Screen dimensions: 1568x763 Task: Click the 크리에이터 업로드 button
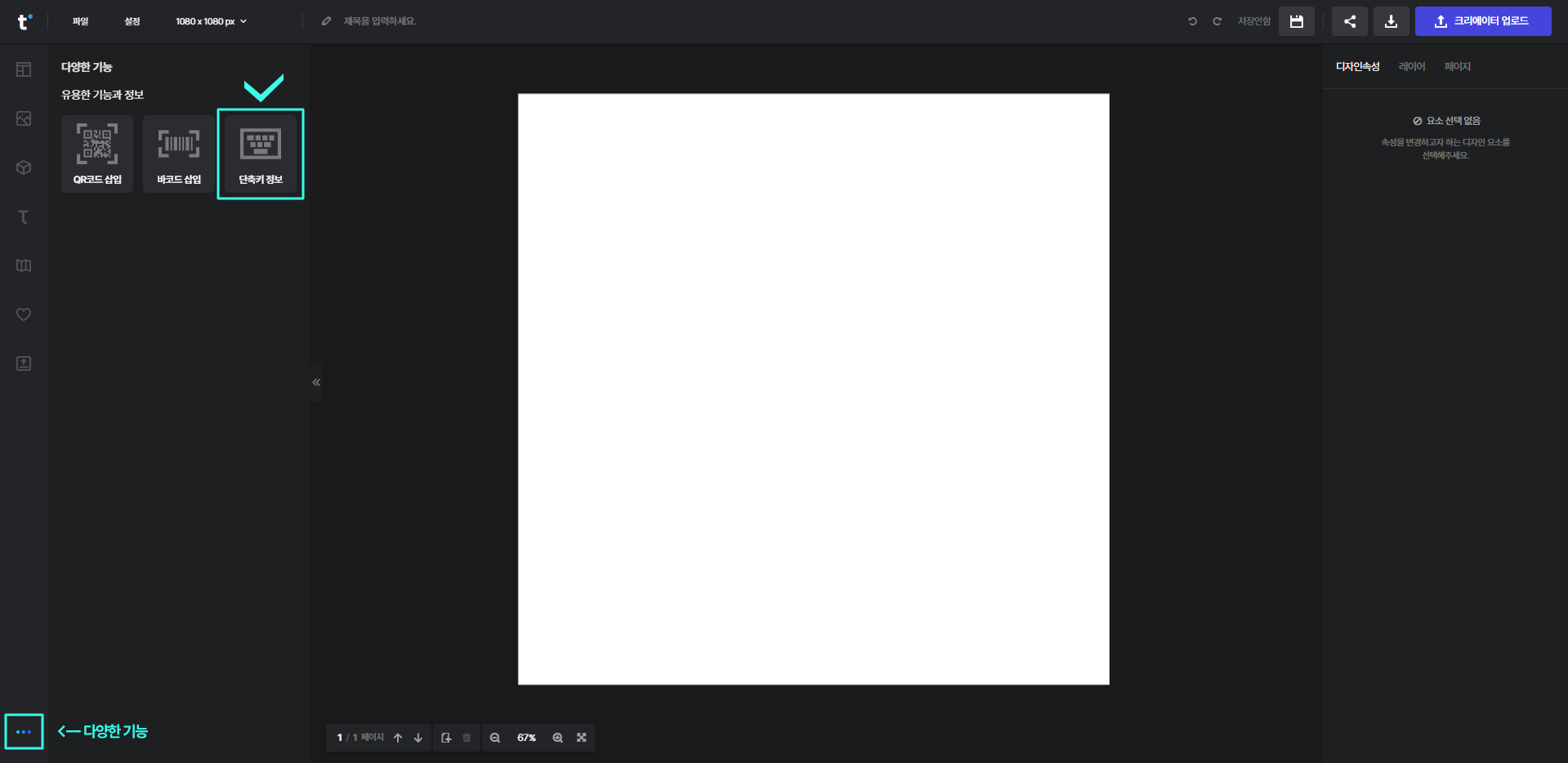tap(1482, 21)
